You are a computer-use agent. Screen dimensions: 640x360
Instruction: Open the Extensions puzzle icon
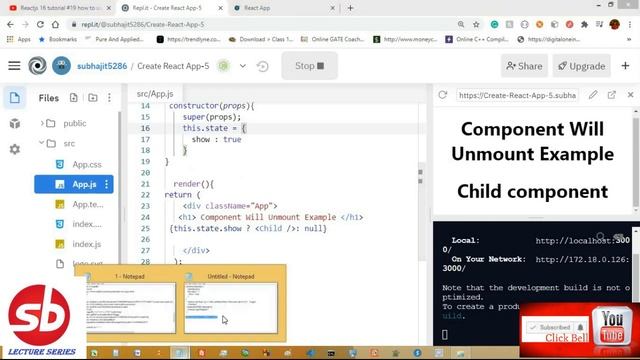[584, 24]
